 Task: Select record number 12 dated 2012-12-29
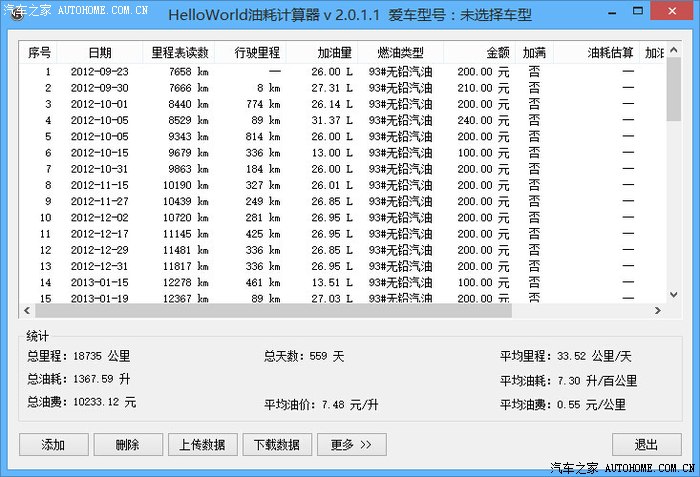99,250
